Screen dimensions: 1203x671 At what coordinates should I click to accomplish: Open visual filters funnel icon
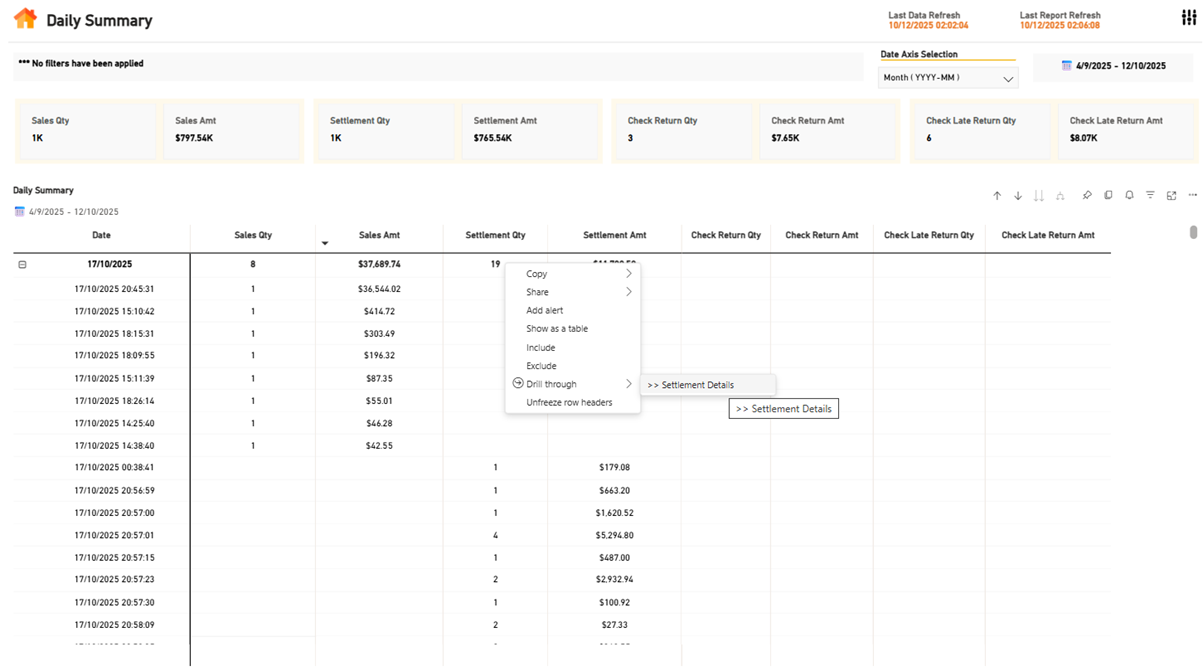[1150, 196]
